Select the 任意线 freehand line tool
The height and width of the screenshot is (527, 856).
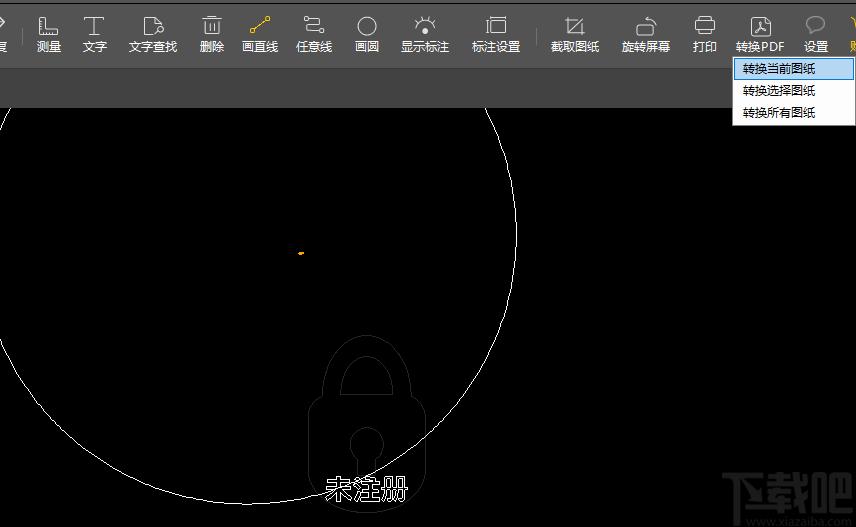[314, 34]
